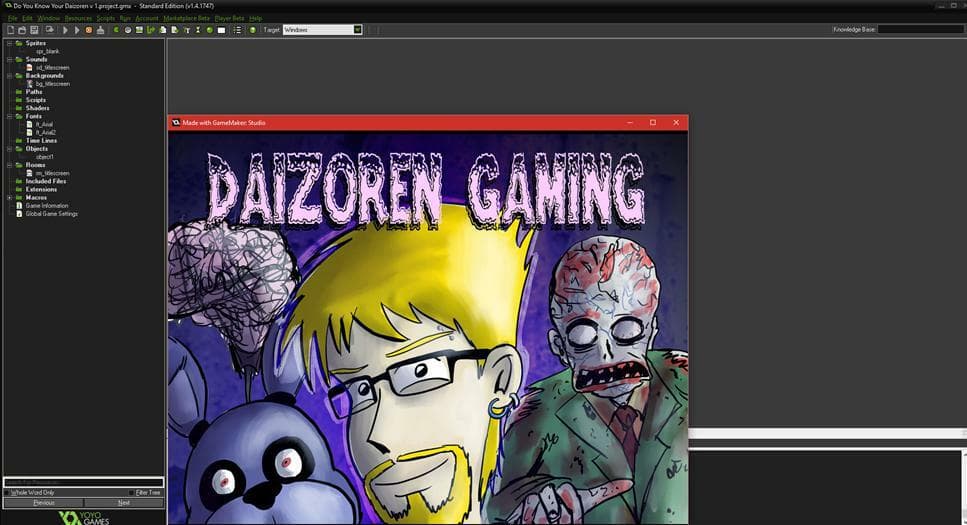Screen dimensions: 967x525
Task: Click the rm_titlescreen room icon
Action: pos(29,173)
